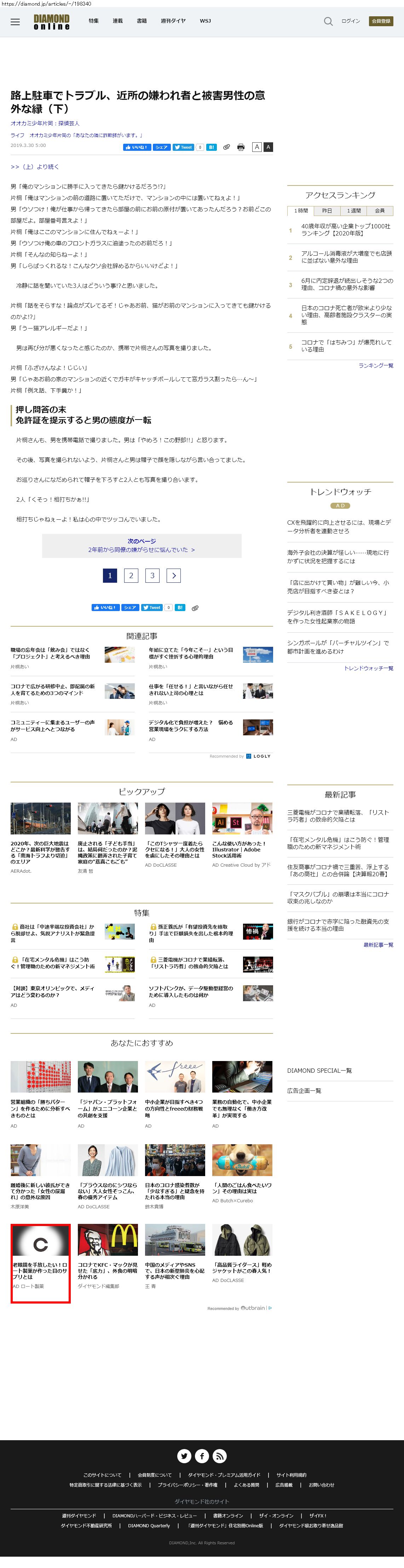
Task: Copy article link with top chain icon
Action: [226, 147]
